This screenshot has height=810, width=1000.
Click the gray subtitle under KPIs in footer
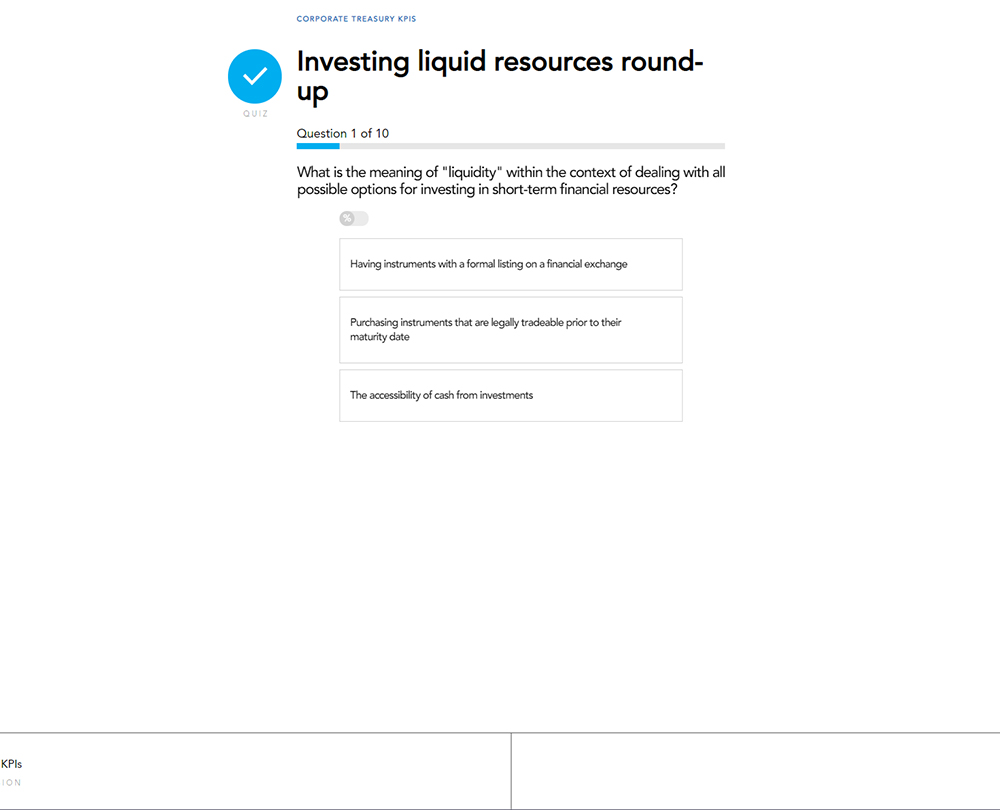[x=11, y=783]
